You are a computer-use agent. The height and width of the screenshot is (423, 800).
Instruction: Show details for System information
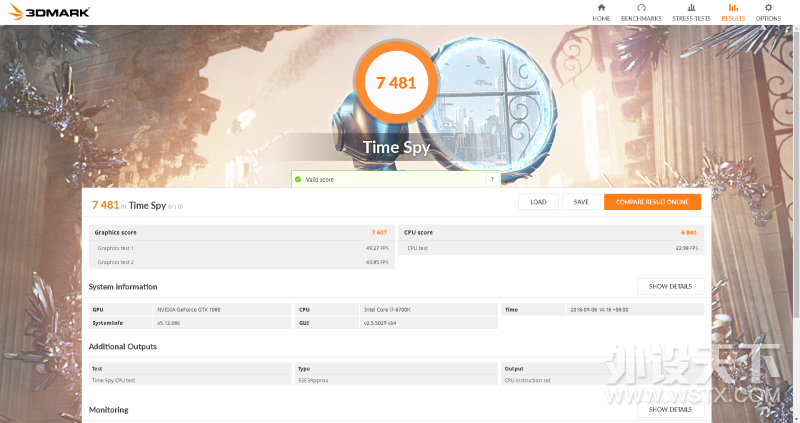click(670, 286)
